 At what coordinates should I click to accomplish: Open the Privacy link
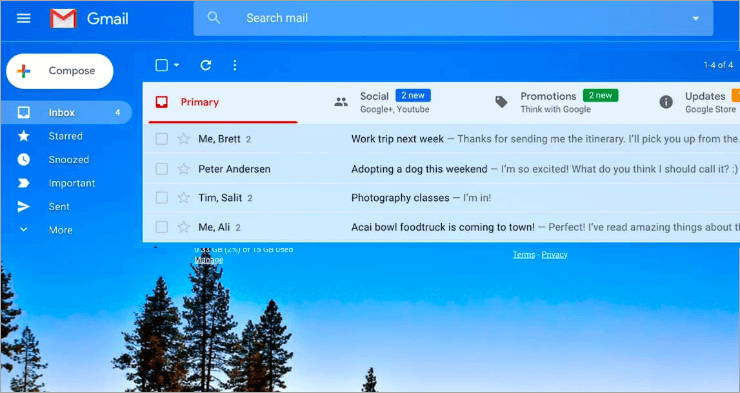point(554,255)
